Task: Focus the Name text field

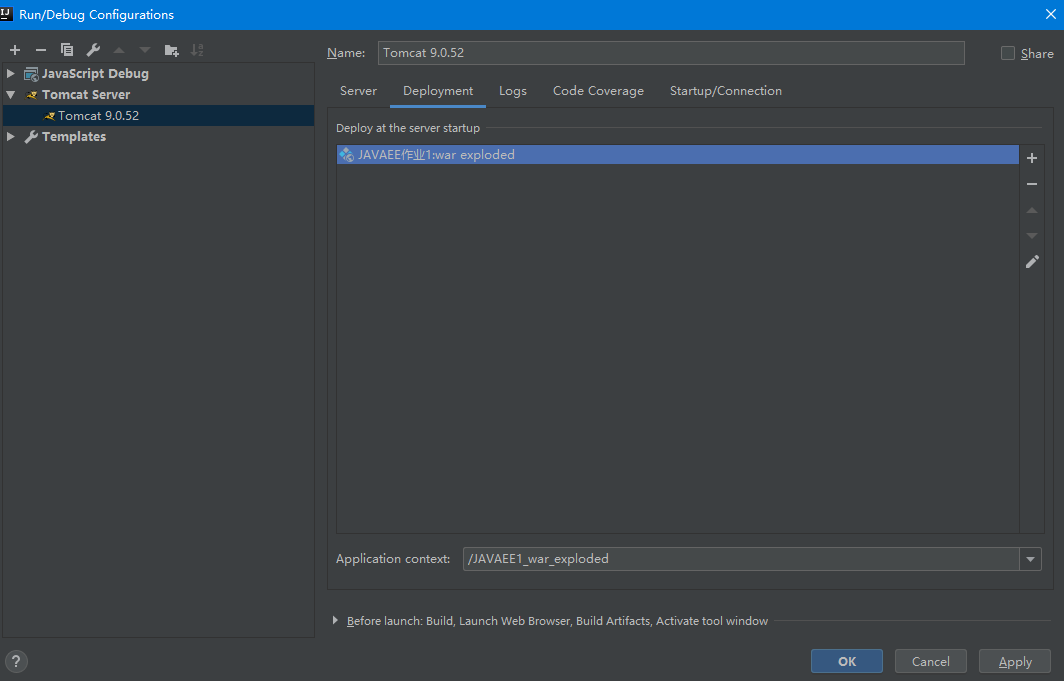Action: point(671,53)
